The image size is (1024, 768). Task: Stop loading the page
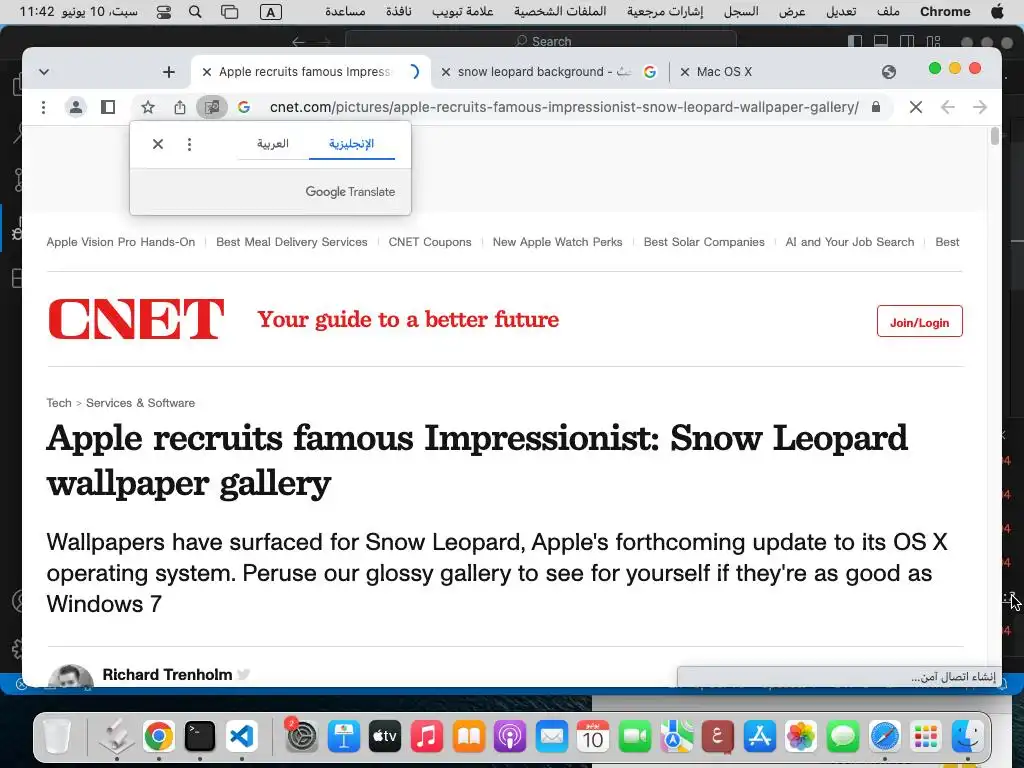tap(916, 107)
